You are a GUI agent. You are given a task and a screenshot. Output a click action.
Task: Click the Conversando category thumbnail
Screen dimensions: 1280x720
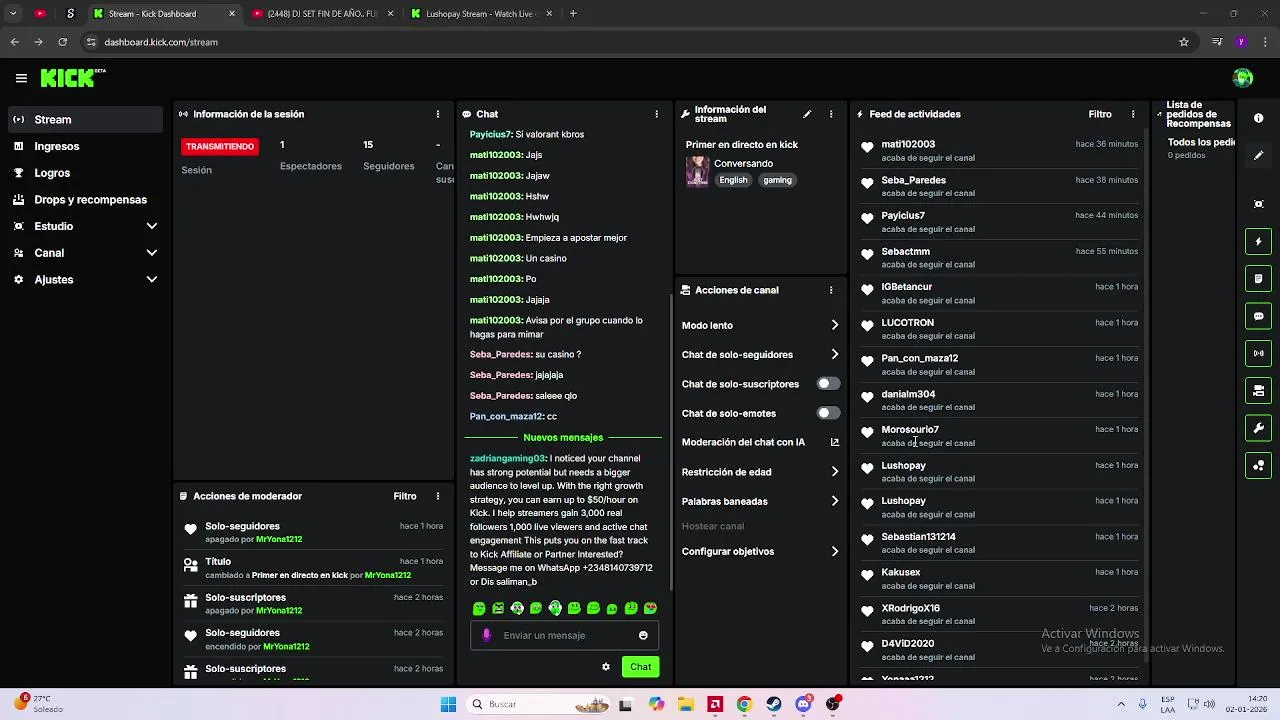pyautogui.click(x=697, y=171)
